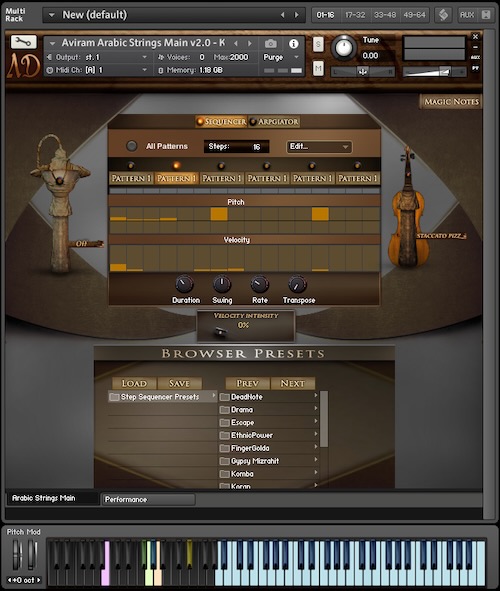Enable the fifth pattern LED
This screenshot has width=500, height=591.
coord(312,165)
